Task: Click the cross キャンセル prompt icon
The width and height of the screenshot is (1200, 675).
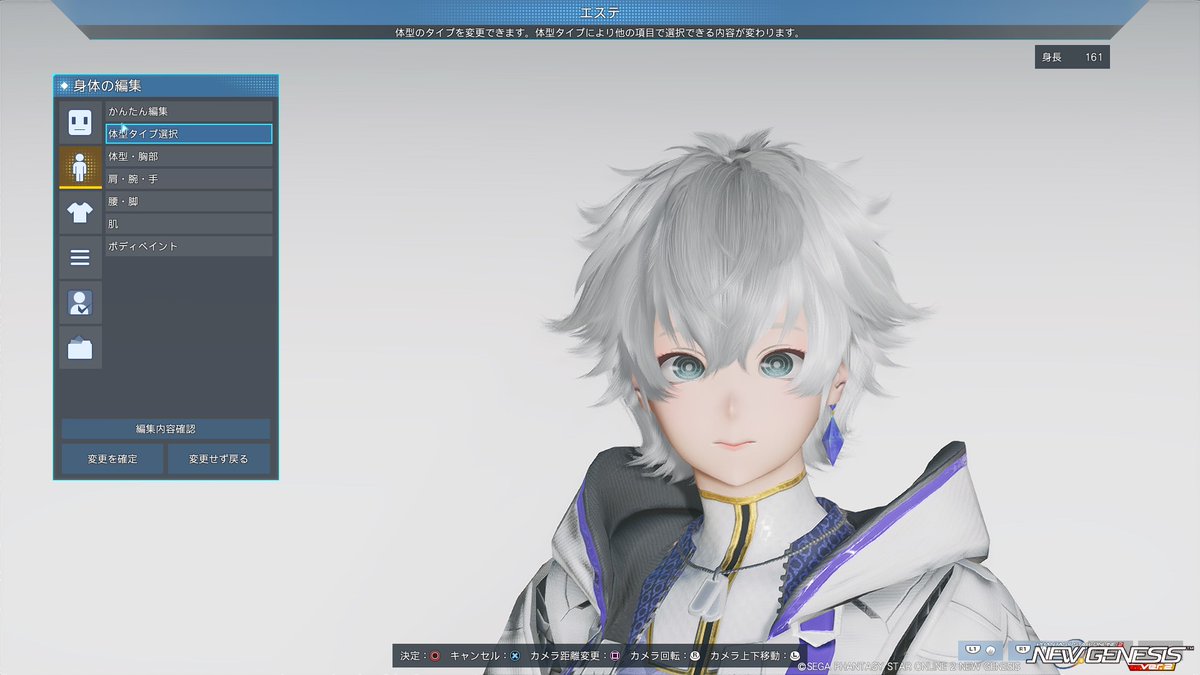Action: click(514, 656)
